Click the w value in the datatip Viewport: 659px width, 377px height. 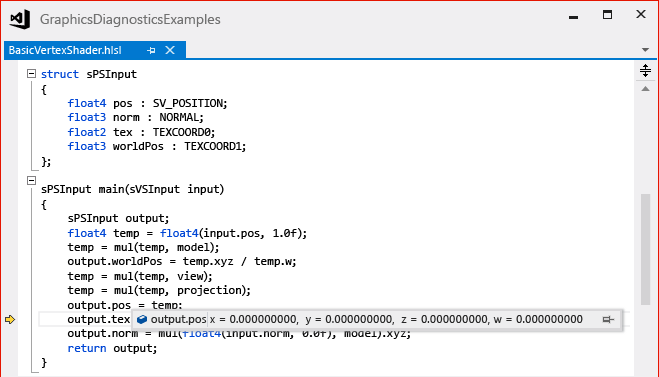tap(538, 319)
